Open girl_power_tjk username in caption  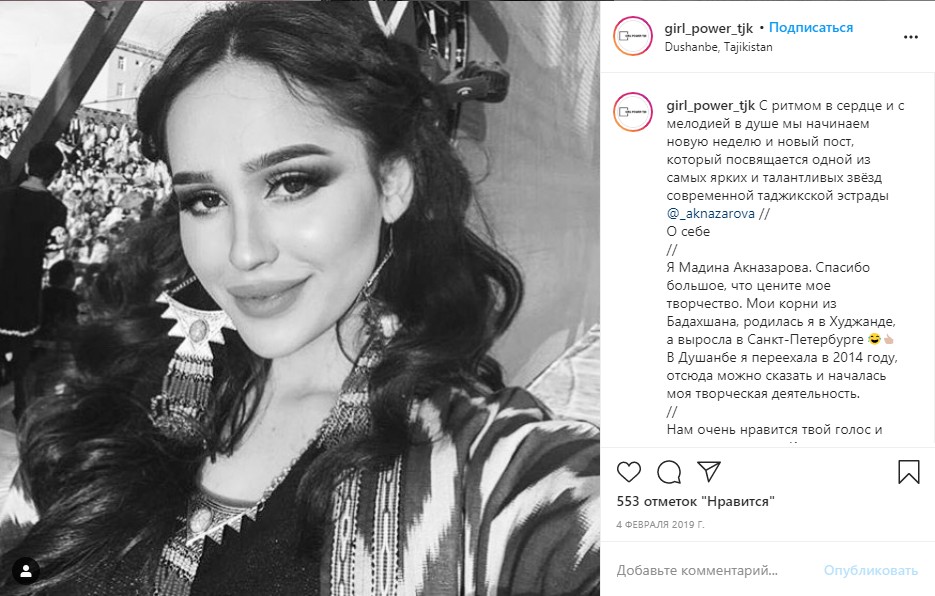coord(711,106)
